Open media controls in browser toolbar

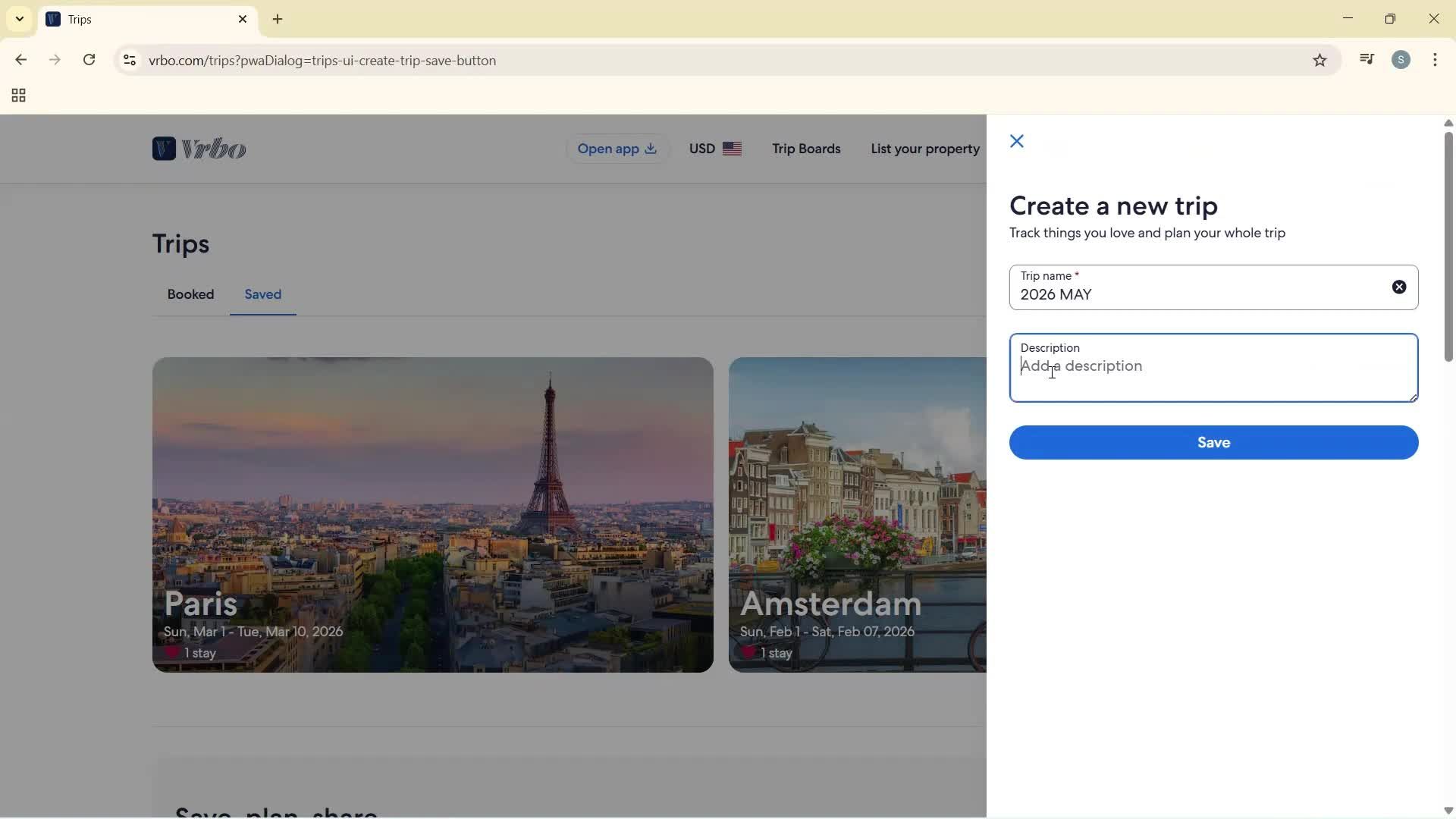pos(1367,59)
